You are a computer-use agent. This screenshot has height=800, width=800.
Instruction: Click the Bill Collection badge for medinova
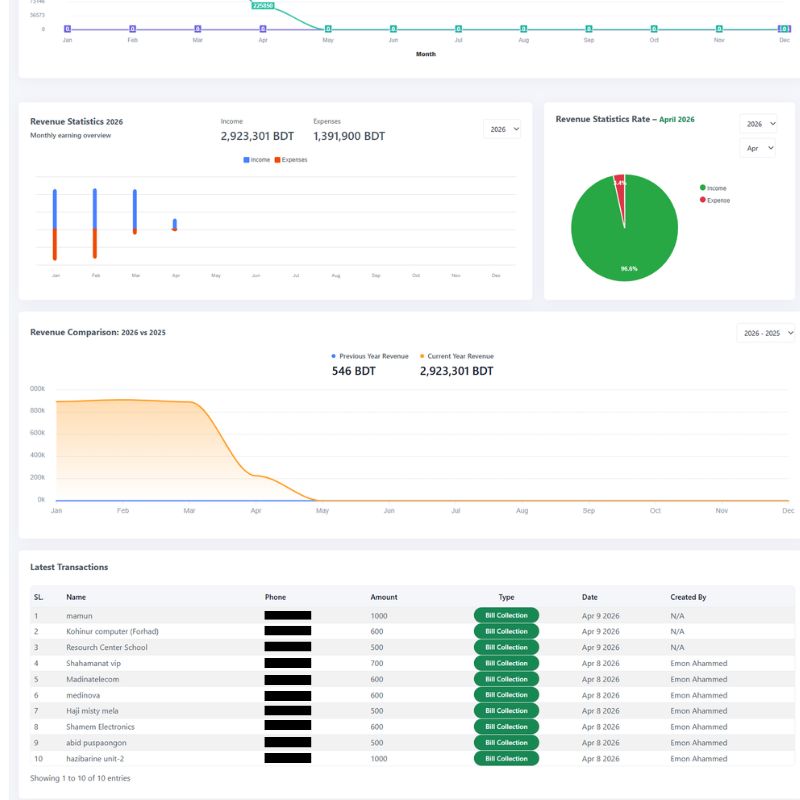point(506,695)
